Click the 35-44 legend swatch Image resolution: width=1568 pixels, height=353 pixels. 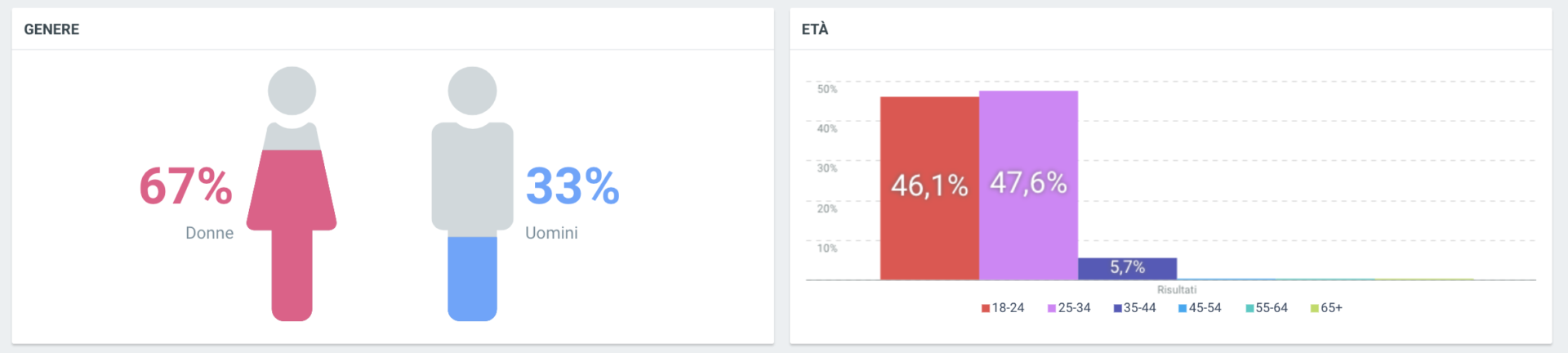(1117, 308)
